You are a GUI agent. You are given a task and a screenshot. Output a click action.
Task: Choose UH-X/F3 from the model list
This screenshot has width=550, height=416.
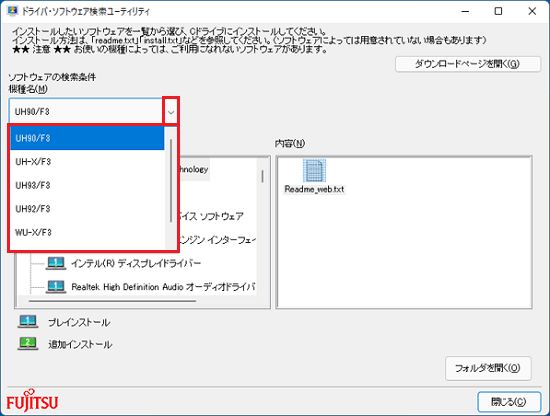coord(87,162)
